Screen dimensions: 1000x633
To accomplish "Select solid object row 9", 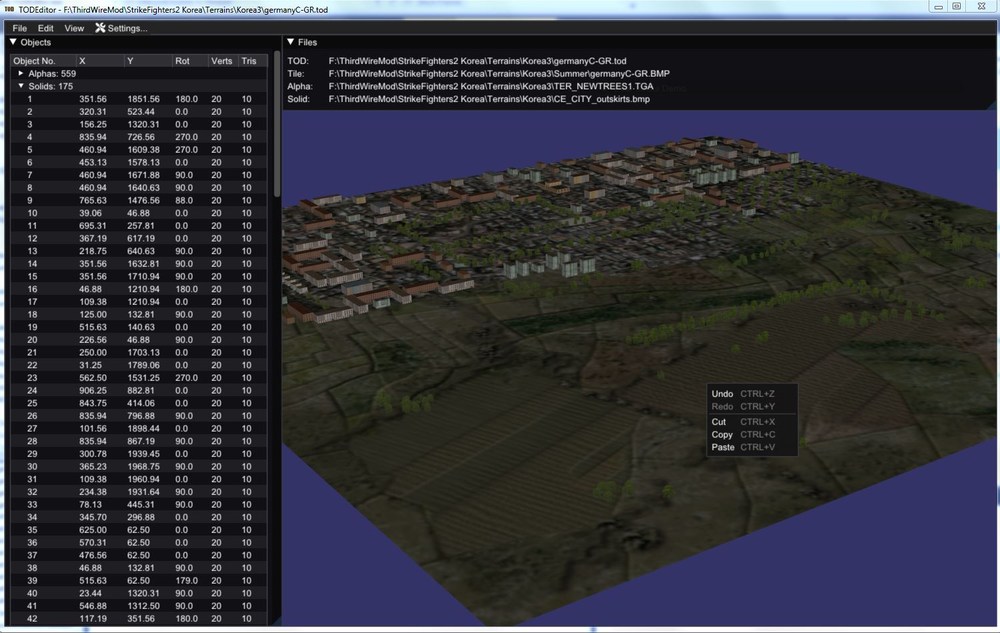I will (x=138, y=200).
